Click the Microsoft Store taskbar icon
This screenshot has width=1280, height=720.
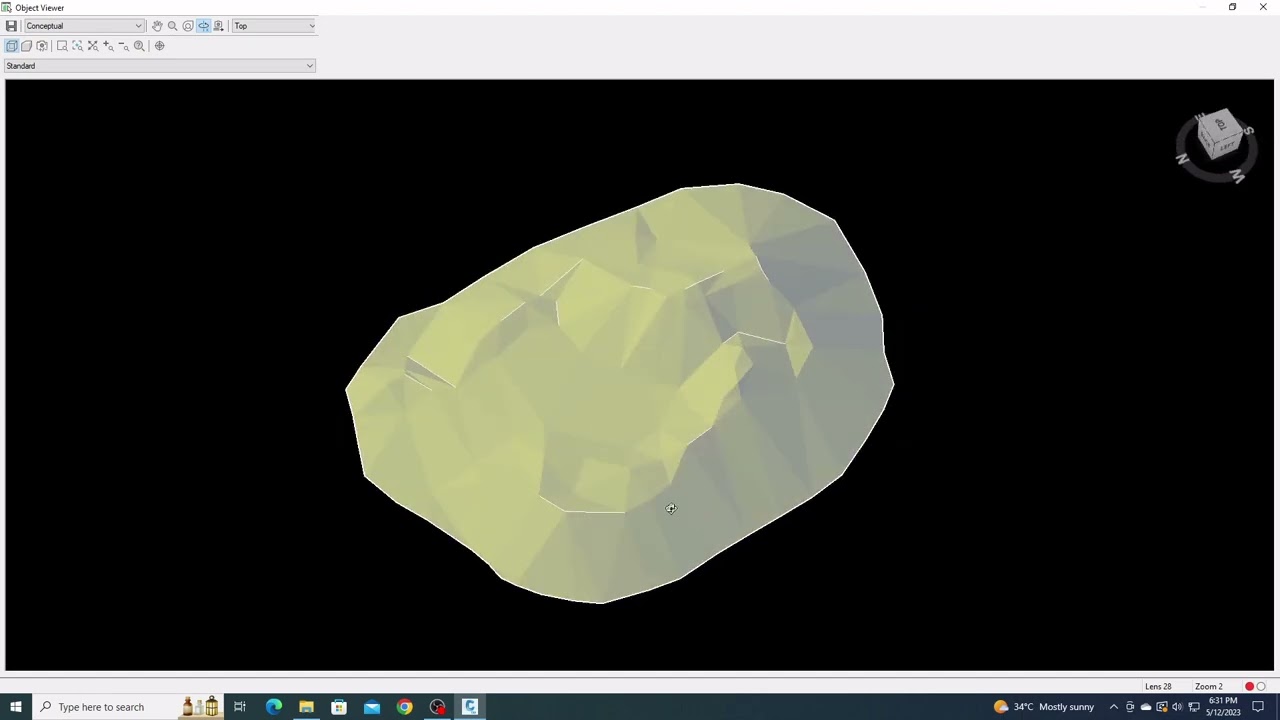[339, 707]
